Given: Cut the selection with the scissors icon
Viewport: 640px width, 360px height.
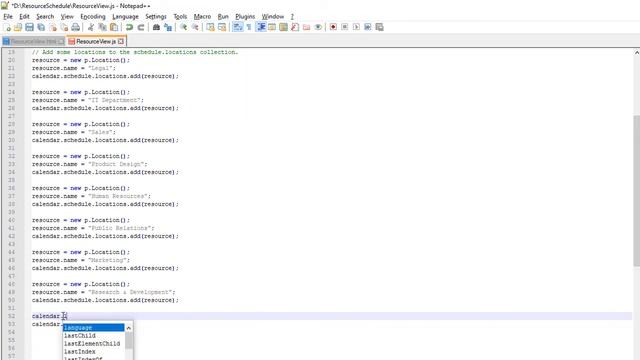Looking at the screenshot, I should tap(91, 27).
